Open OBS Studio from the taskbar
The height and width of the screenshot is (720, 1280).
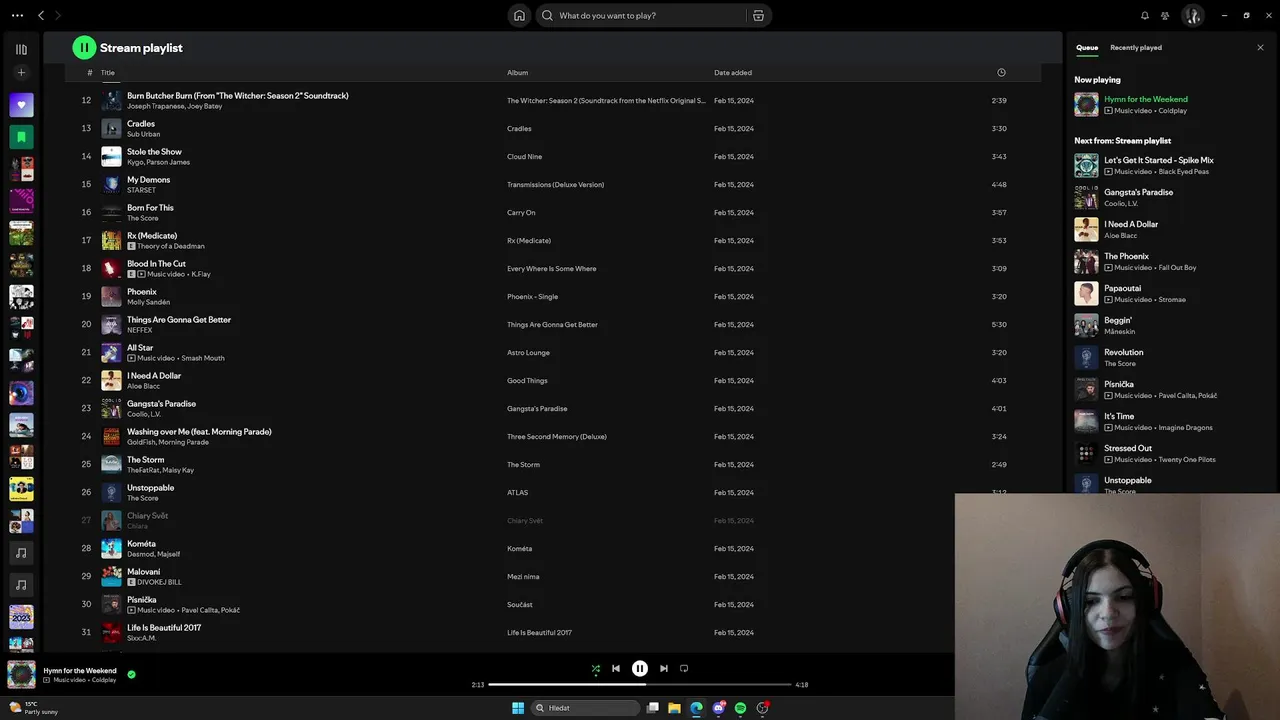point(763,708)
